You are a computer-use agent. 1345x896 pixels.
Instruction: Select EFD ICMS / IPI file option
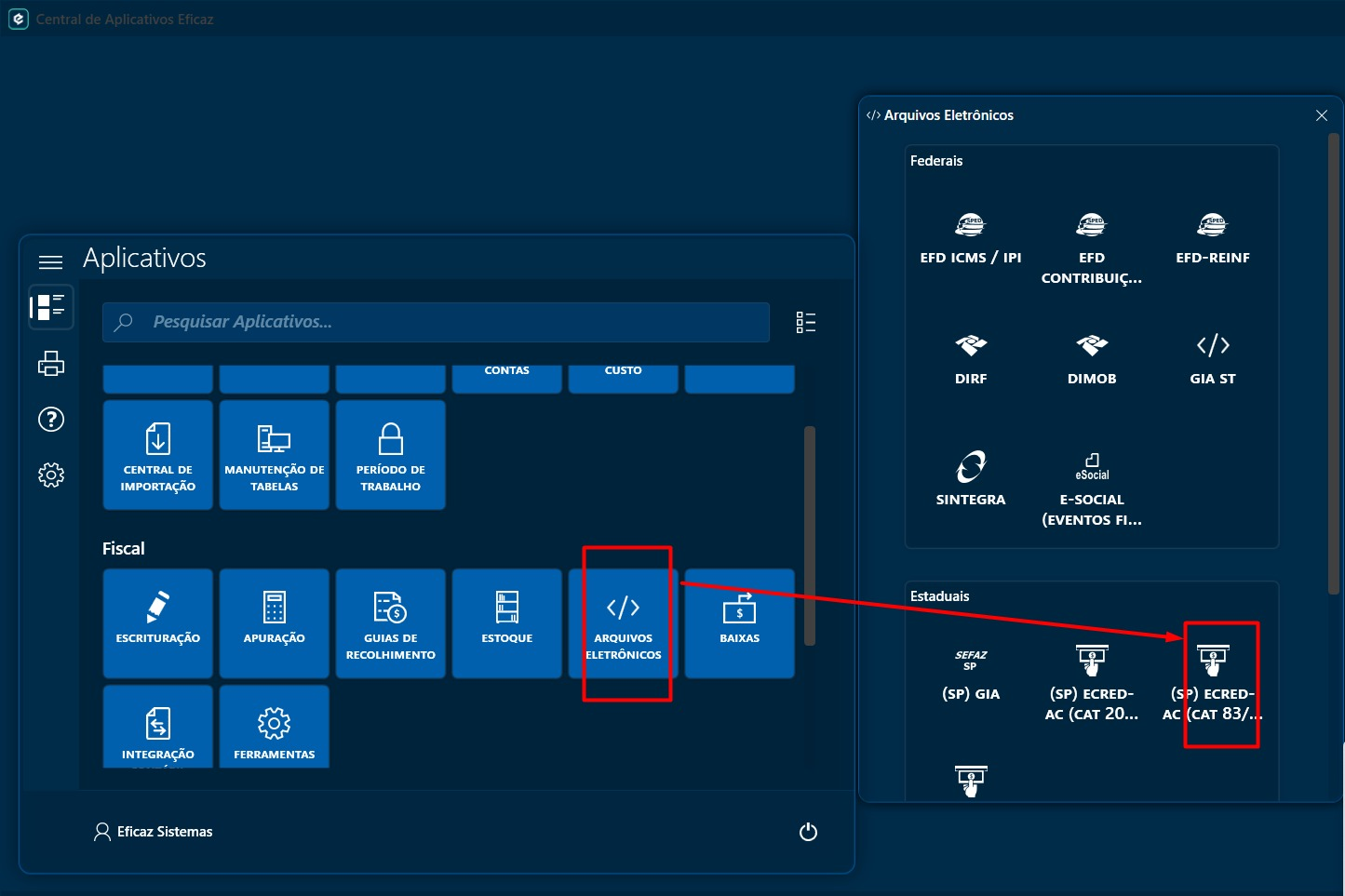click(970, 237)
